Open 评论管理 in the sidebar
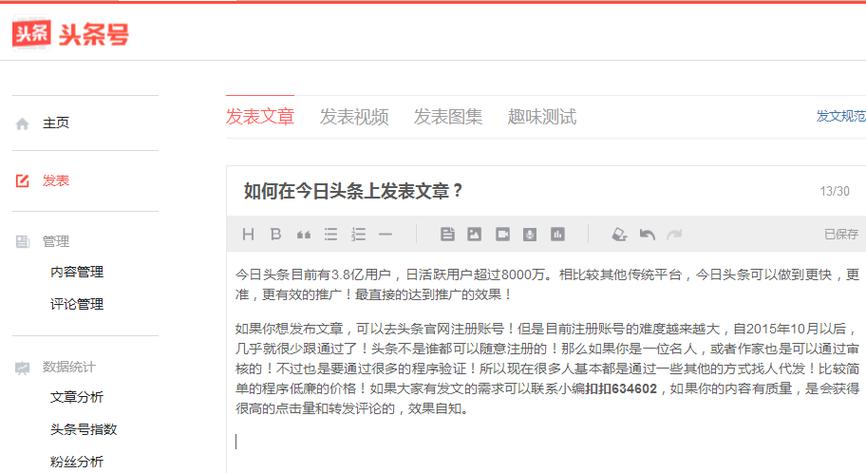The image size is (866, 473). point(77,304)
